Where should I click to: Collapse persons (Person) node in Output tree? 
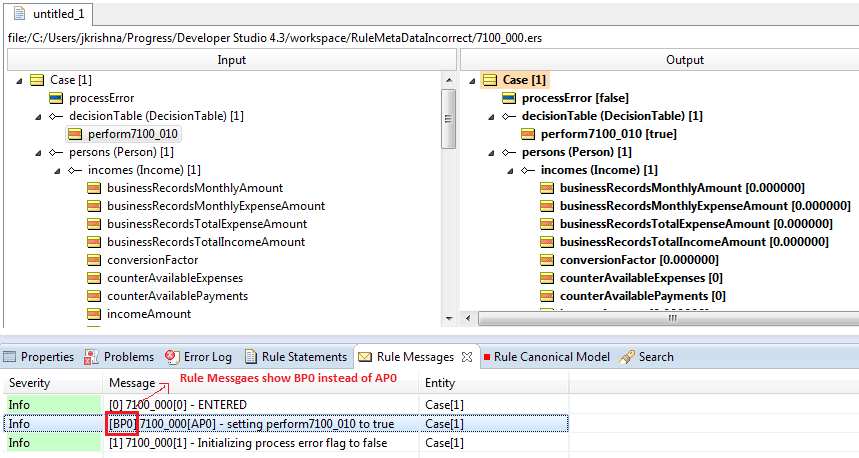click(x=491, y=153)
